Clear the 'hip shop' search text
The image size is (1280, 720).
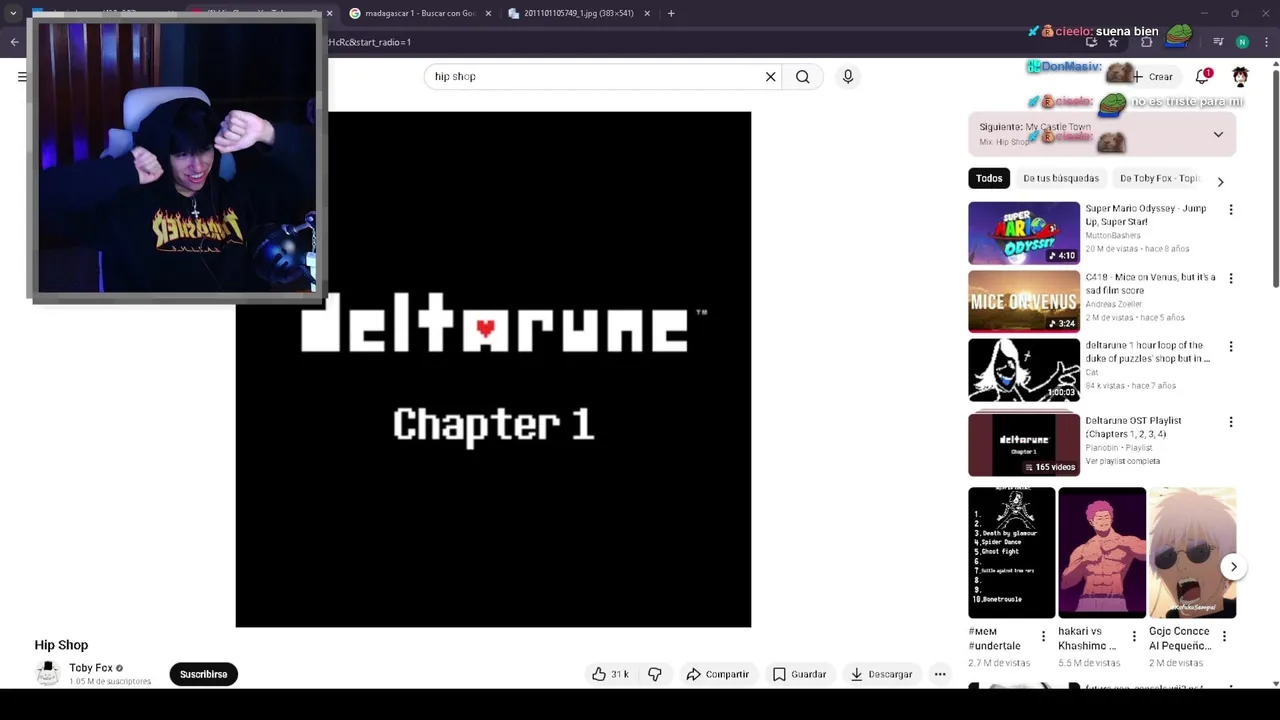[770, 76]
